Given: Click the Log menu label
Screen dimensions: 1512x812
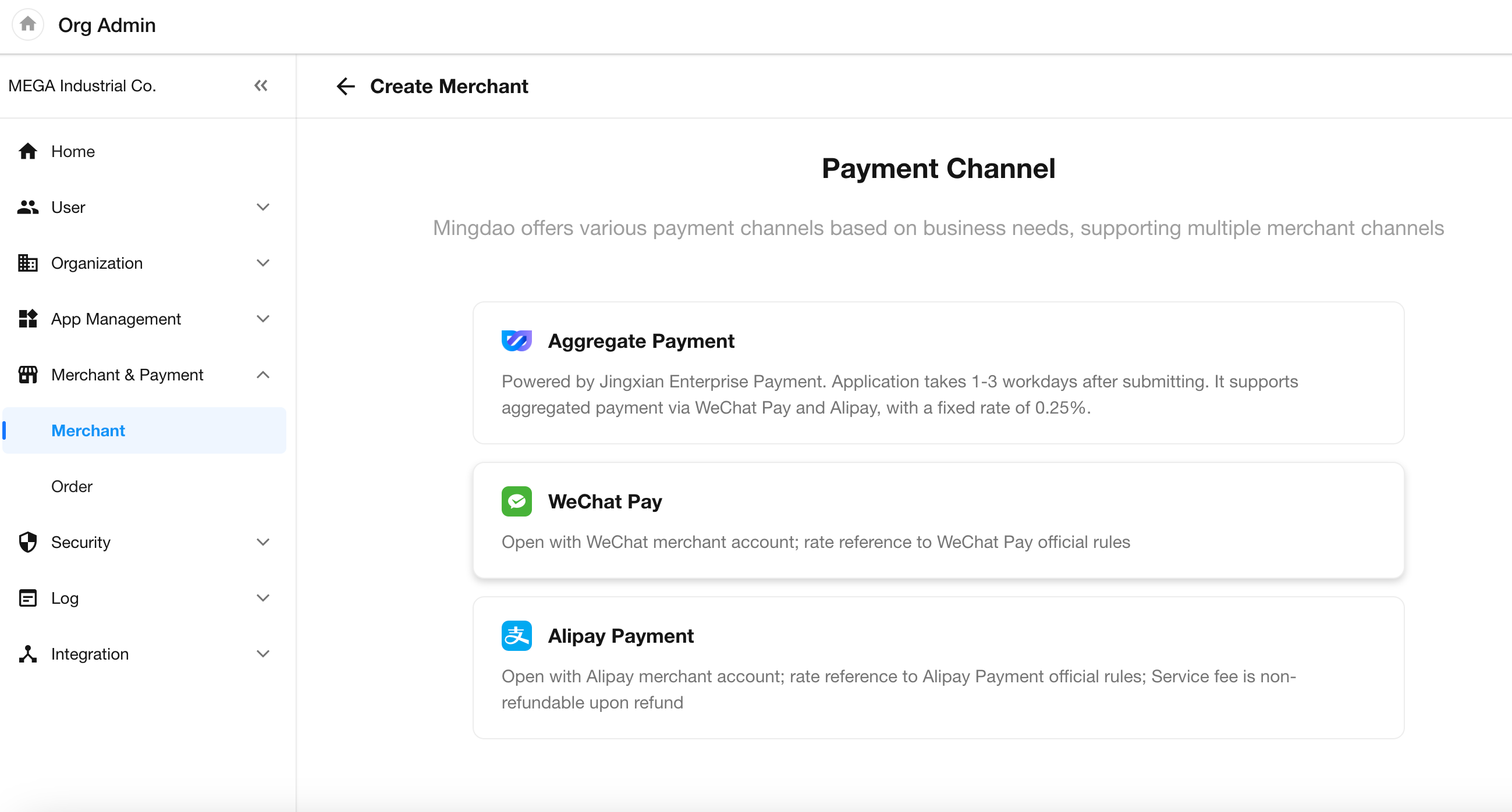Looking at the screenshot, I should click(65, 598).
